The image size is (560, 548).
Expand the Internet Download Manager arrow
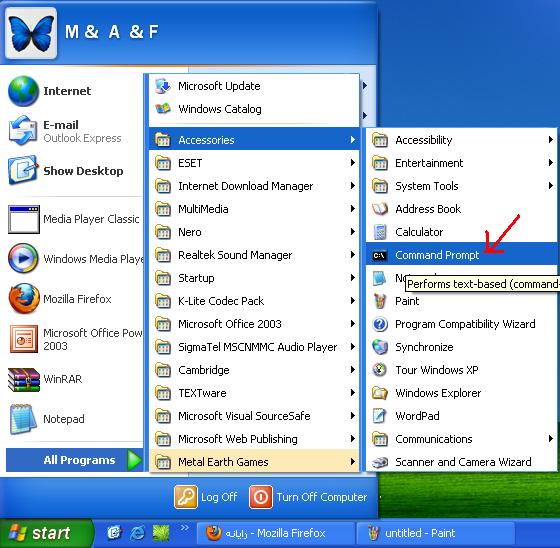click(353, 186)
